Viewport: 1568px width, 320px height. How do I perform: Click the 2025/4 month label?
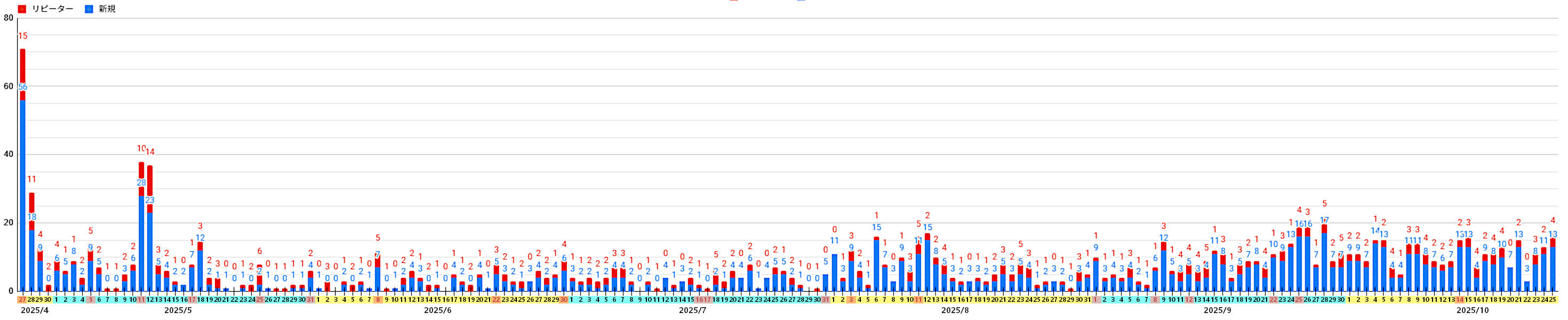(35, 311)
